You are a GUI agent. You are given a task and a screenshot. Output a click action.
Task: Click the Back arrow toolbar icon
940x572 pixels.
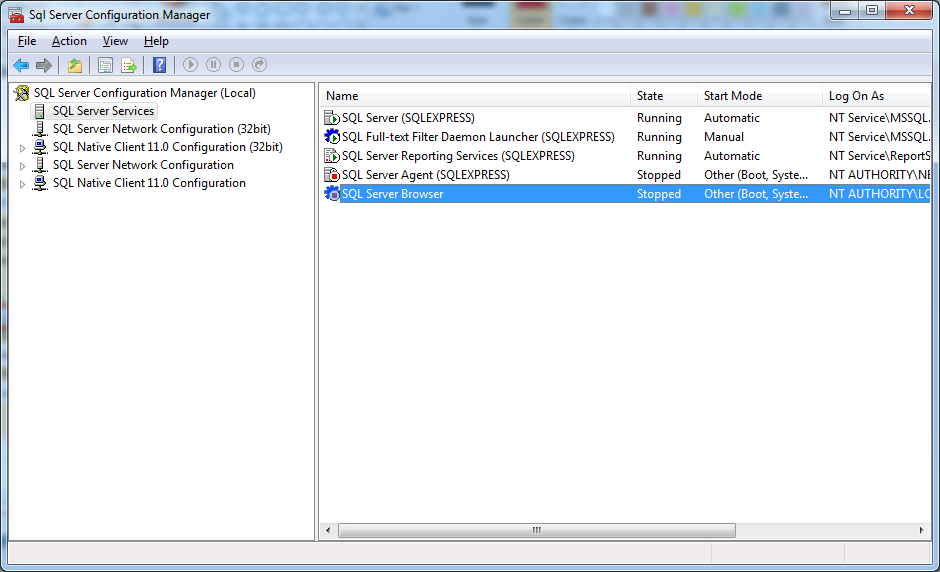point(21,65)
